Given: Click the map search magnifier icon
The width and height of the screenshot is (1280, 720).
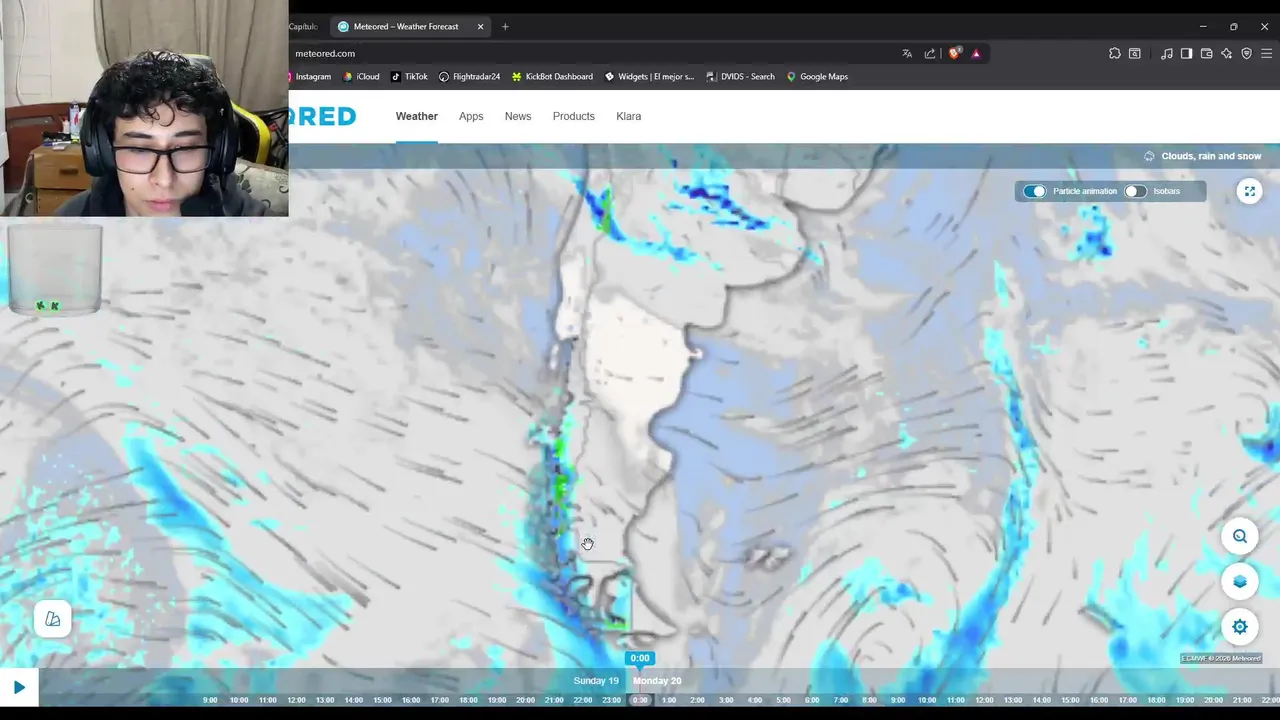Looking at the screenshot, I should point(1240,536).
